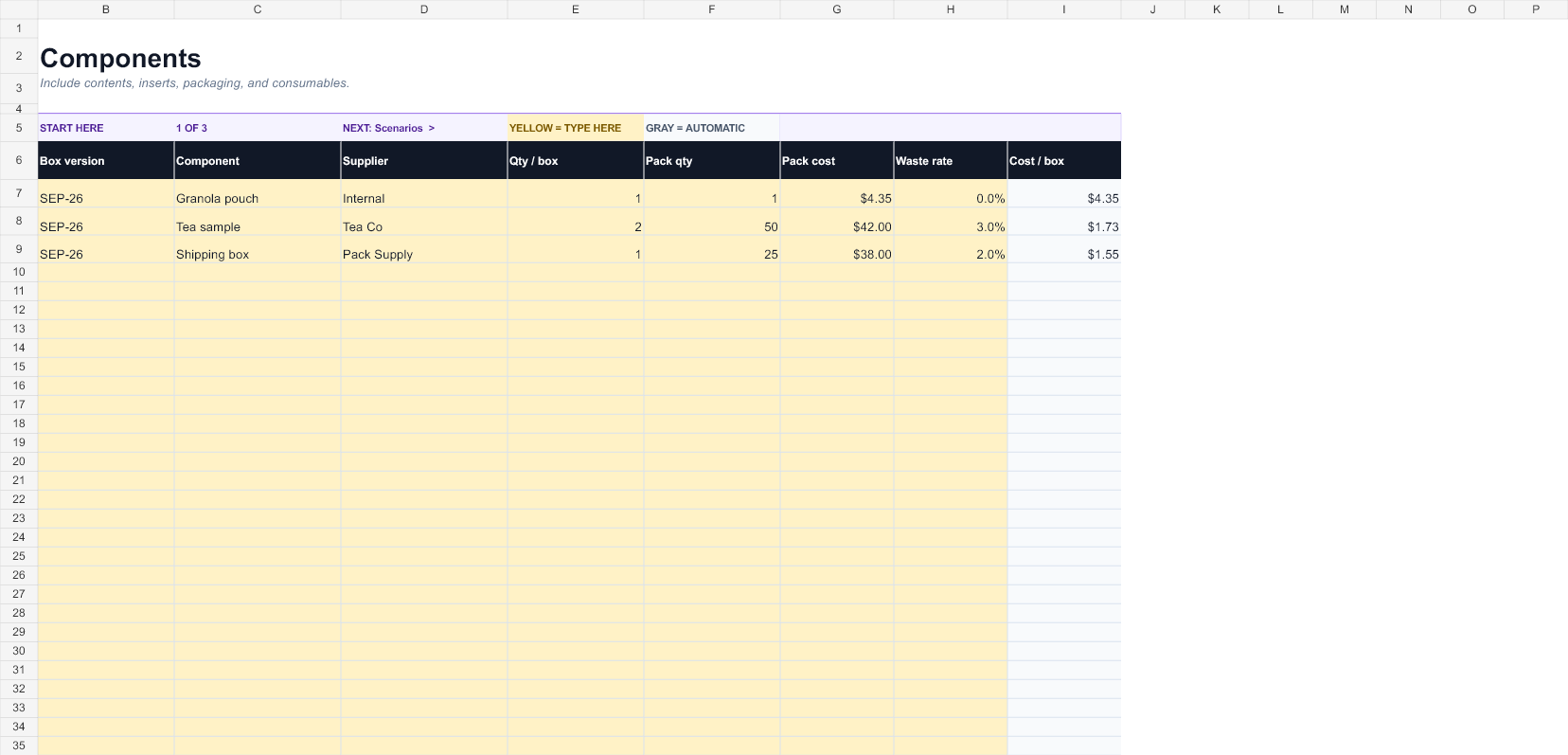Image resolution: width=1568 pixels, height=755 pixels.
Task: Select the 'Components' title cell
Action: [120, 58]
